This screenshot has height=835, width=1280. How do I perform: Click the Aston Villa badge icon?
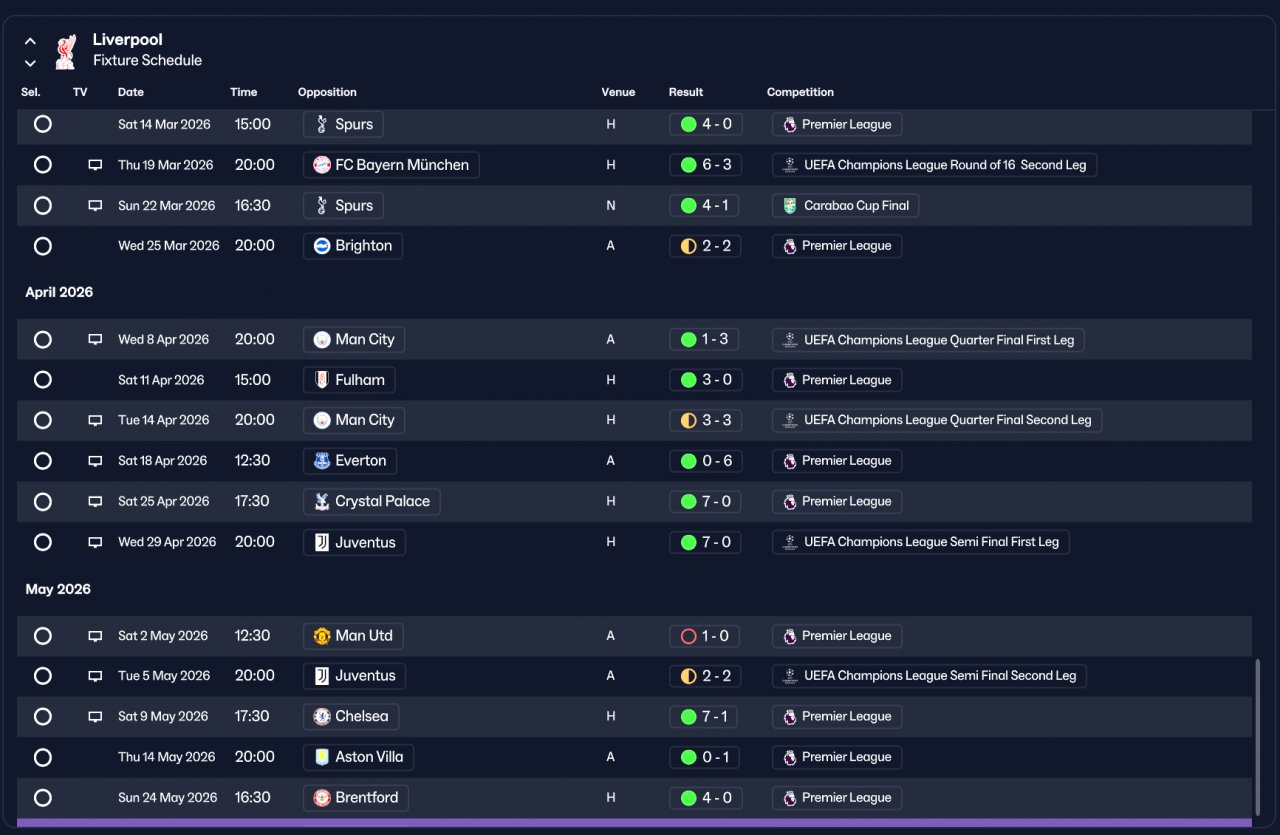coord(322,757)
